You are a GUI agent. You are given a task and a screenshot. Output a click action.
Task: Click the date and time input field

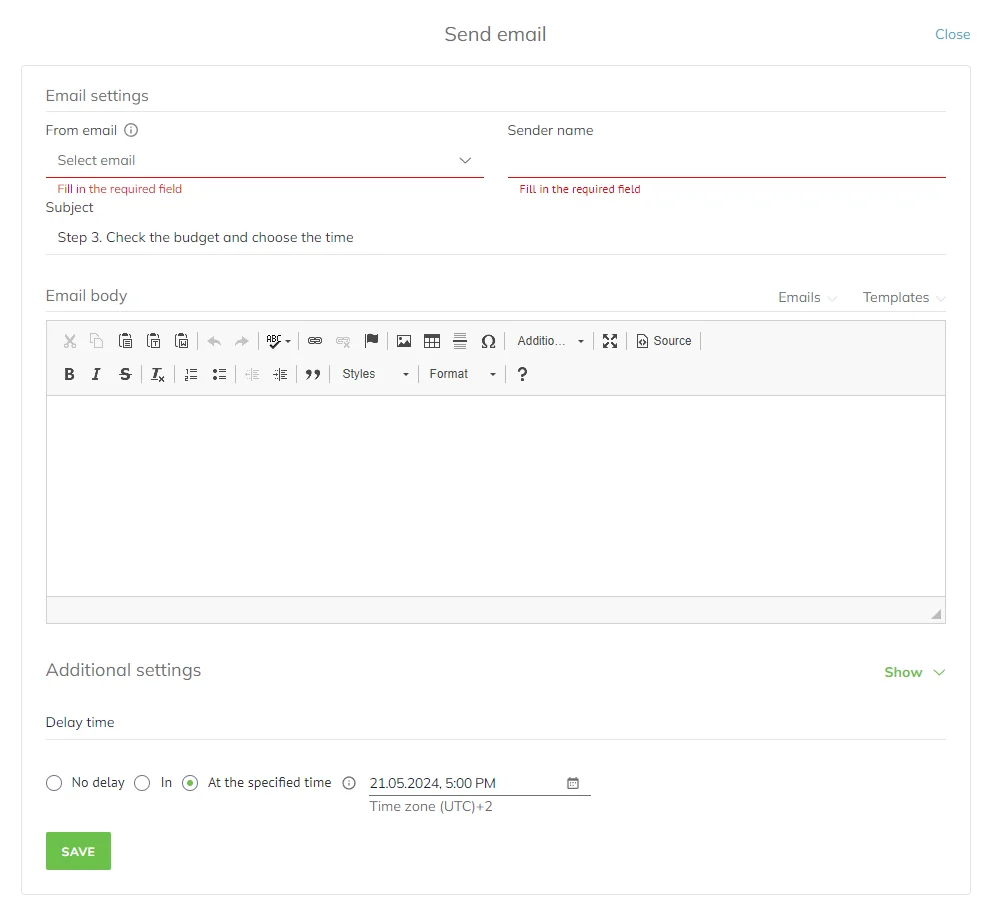[479, 783]
